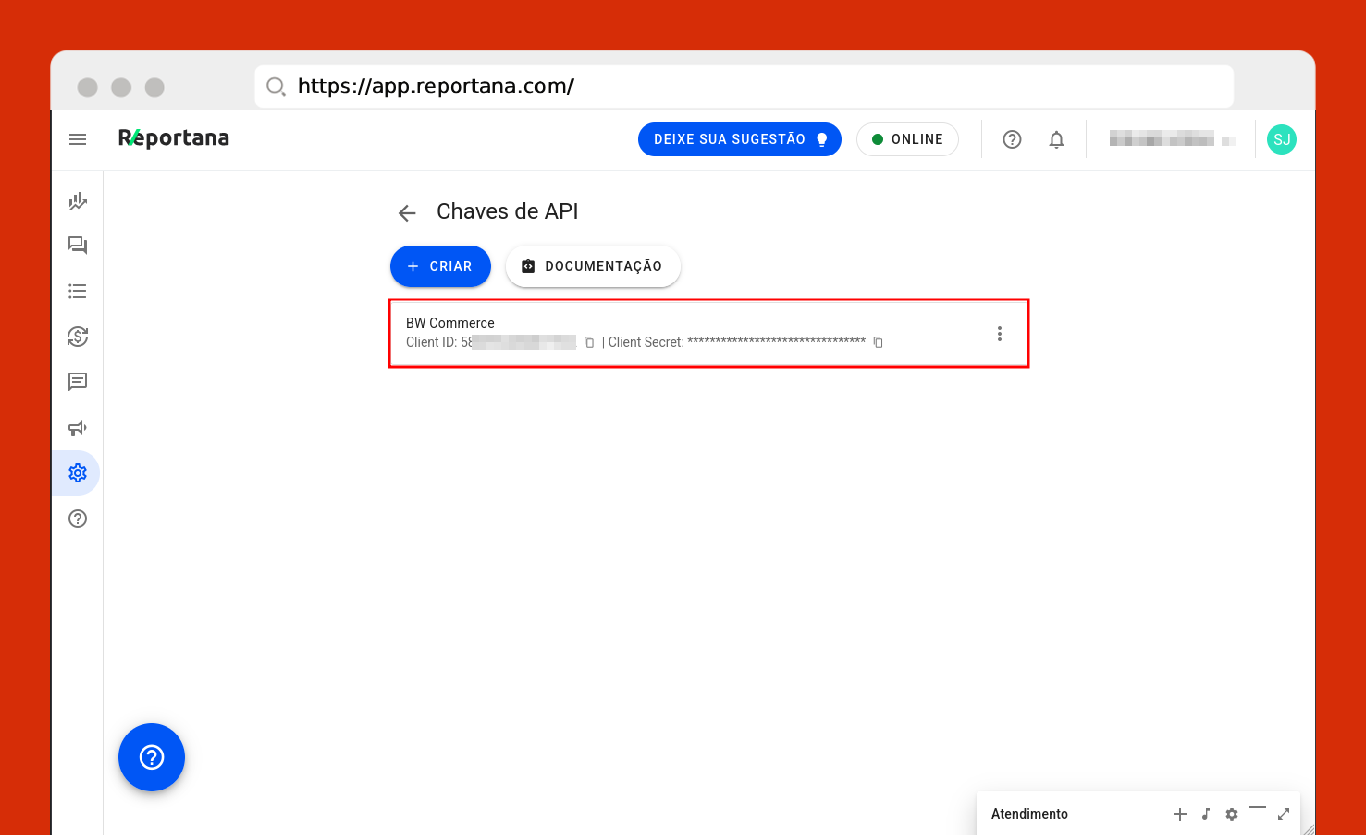1366x835 pixels.
Task: Open the SJ user avatar menu
Action: 1281,140
